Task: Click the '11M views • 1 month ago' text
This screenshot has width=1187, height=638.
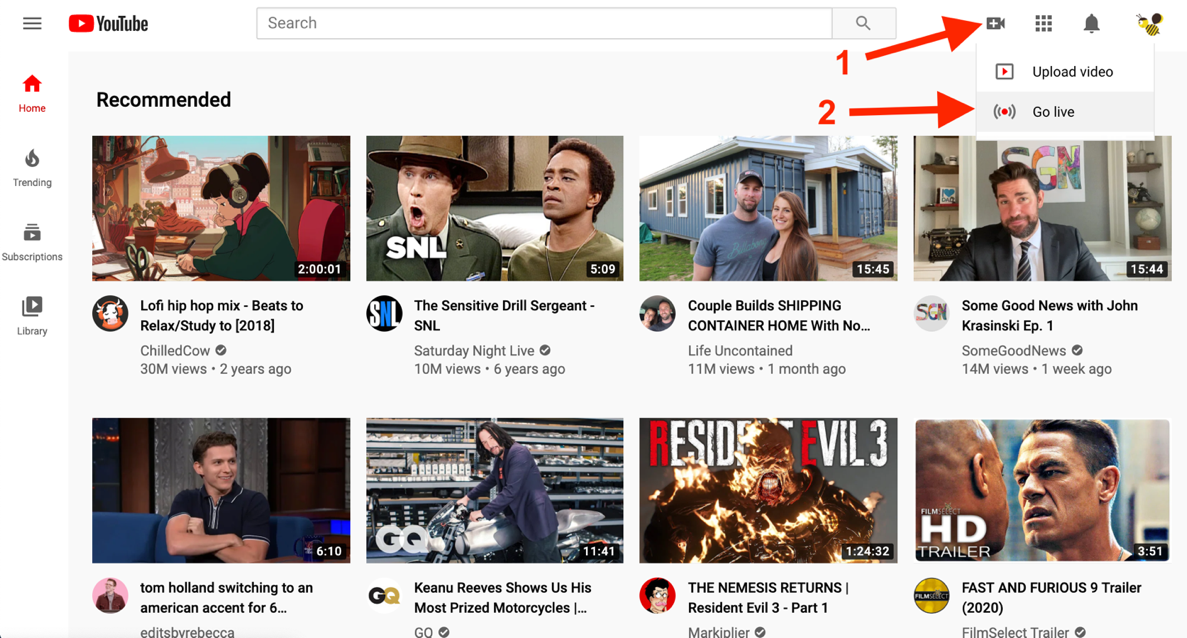Action: tap(766, 369)
